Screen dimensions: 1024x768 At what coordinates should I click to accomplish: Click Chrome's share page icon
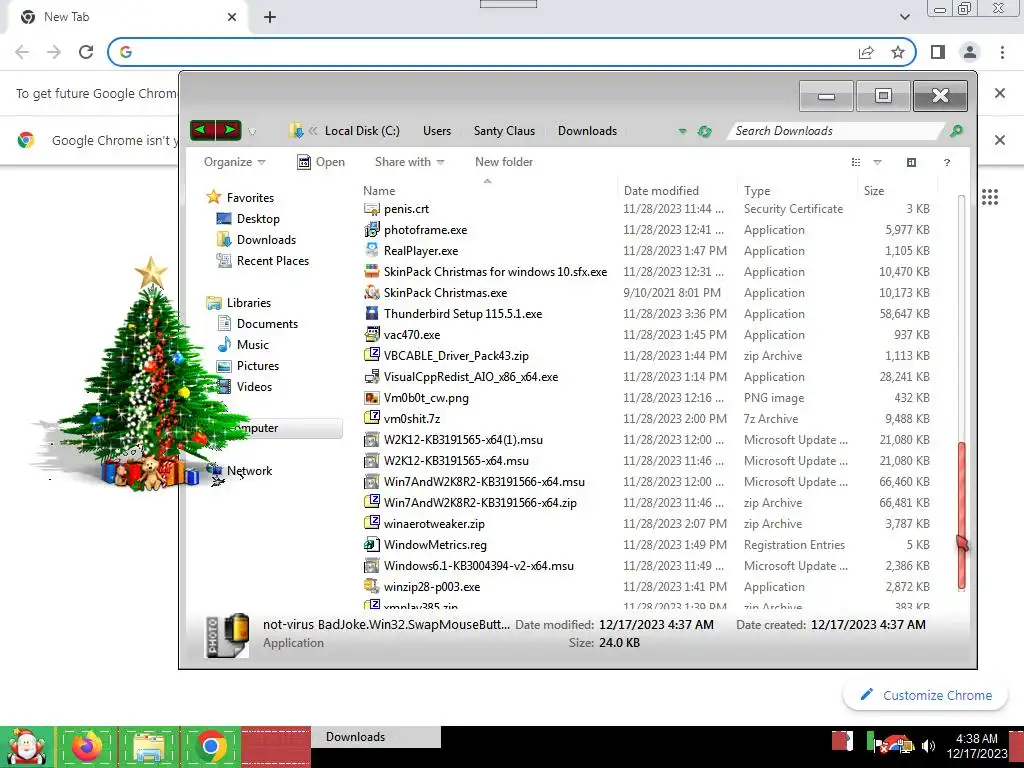click(x=866, y=52)
